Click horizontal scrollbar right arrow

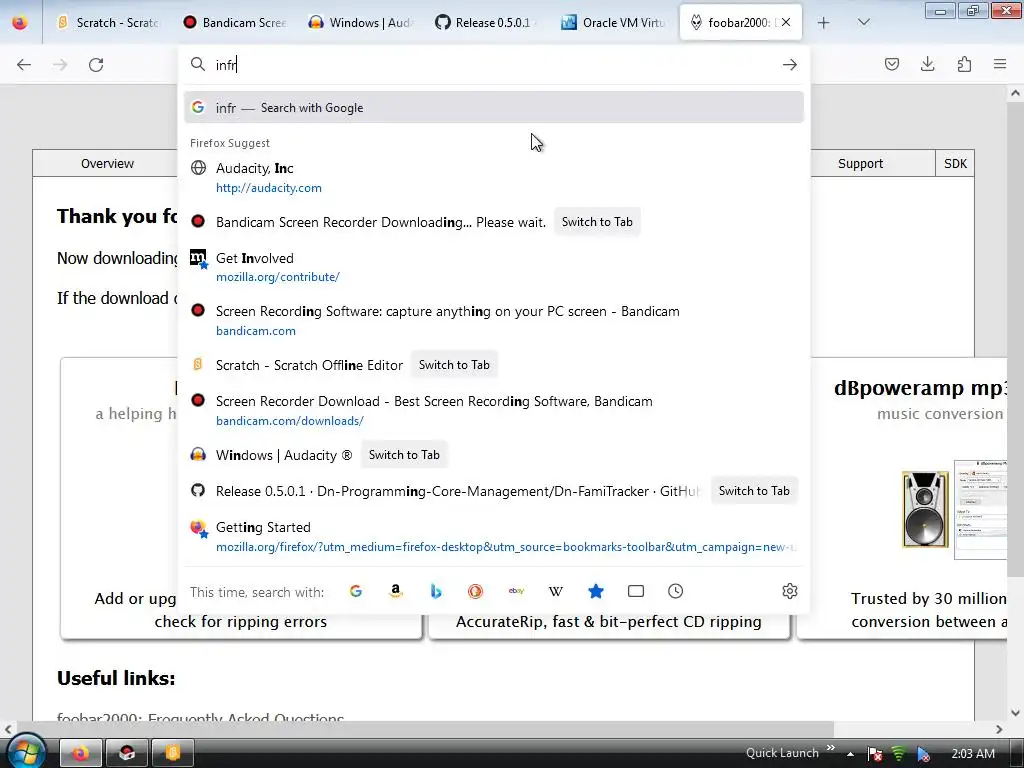click(999, 729)
